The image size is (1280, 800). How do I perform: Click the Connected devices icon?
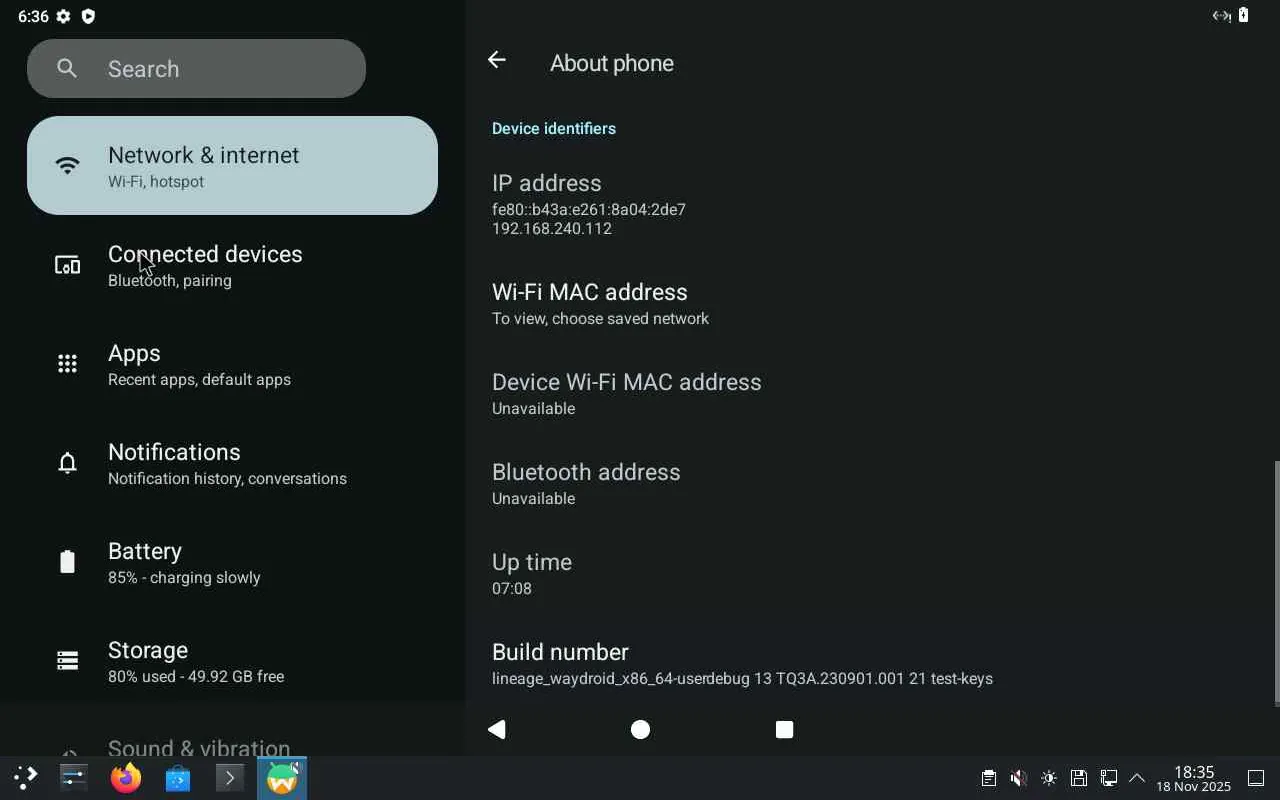pyautogui.click(x=67, y=265)
